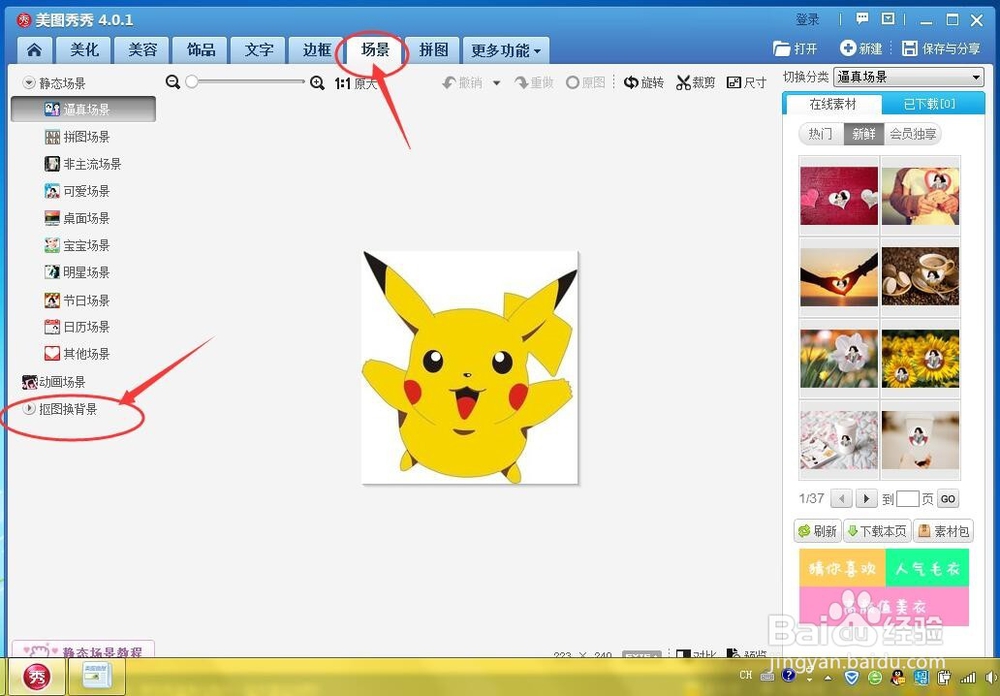The height and width of the screenshot is (696, 1000).
Task: Select 非主流场景 in the sidebar
Action: point(83,164)
